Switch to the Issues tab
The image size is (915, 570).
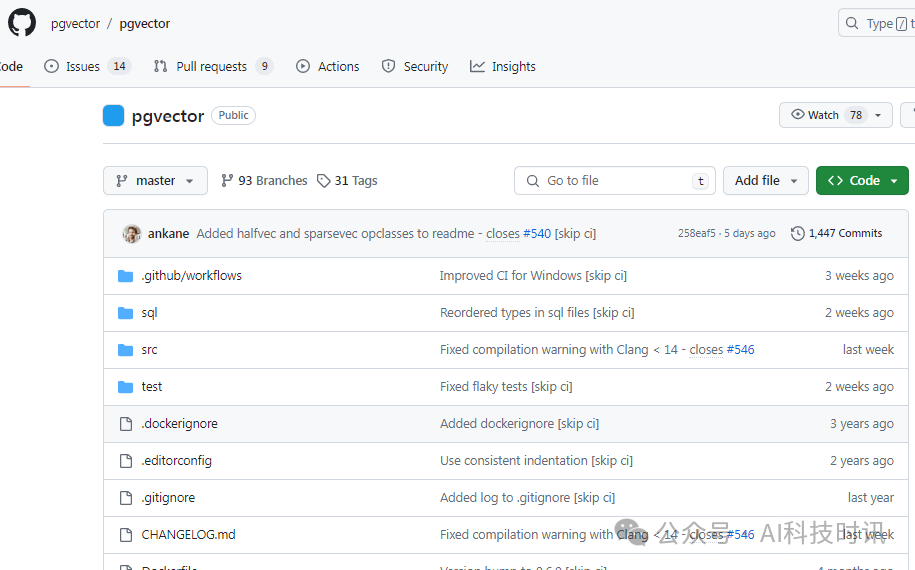point(86,67)
